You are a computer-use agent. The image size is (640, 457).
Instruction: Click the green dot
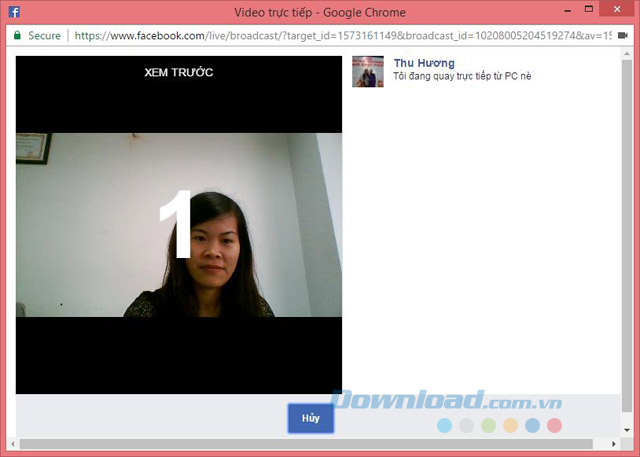click(x=488, y=426)
